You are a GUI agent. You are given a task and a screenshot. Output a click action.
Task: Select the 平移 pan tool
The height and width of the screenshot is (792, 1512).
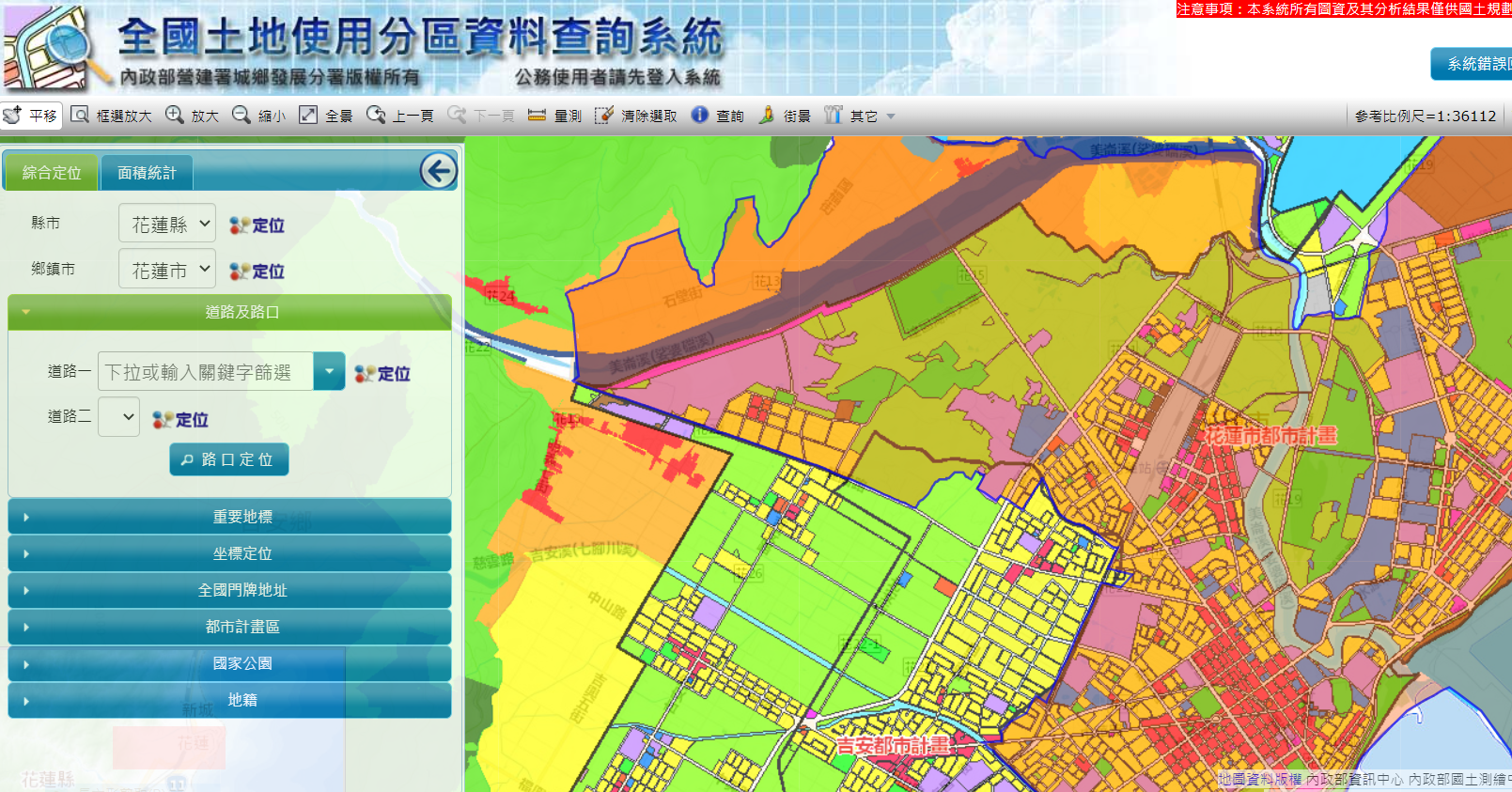31,116
